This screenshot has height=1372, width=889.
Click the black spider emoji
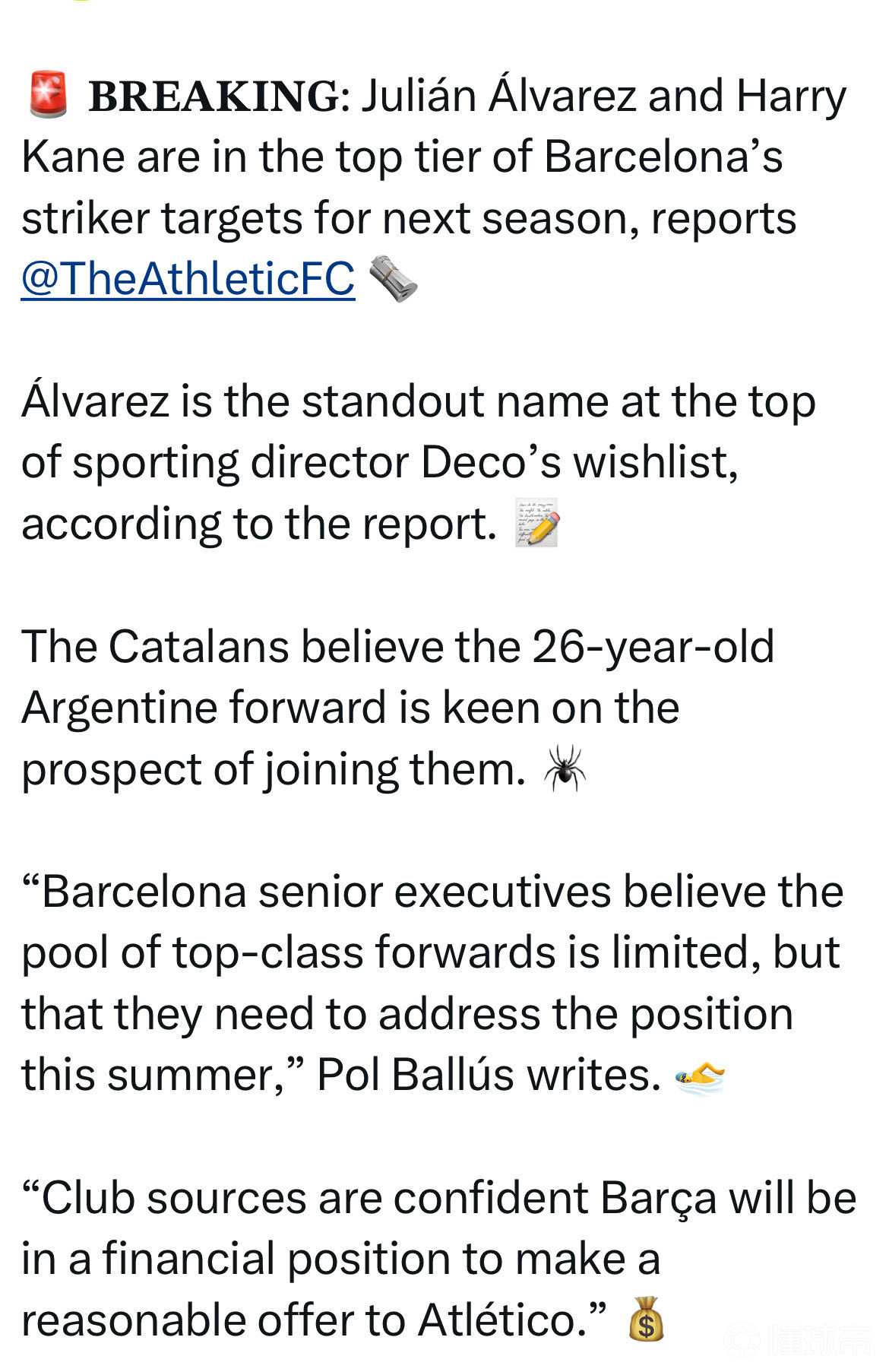tap(565, 768)
